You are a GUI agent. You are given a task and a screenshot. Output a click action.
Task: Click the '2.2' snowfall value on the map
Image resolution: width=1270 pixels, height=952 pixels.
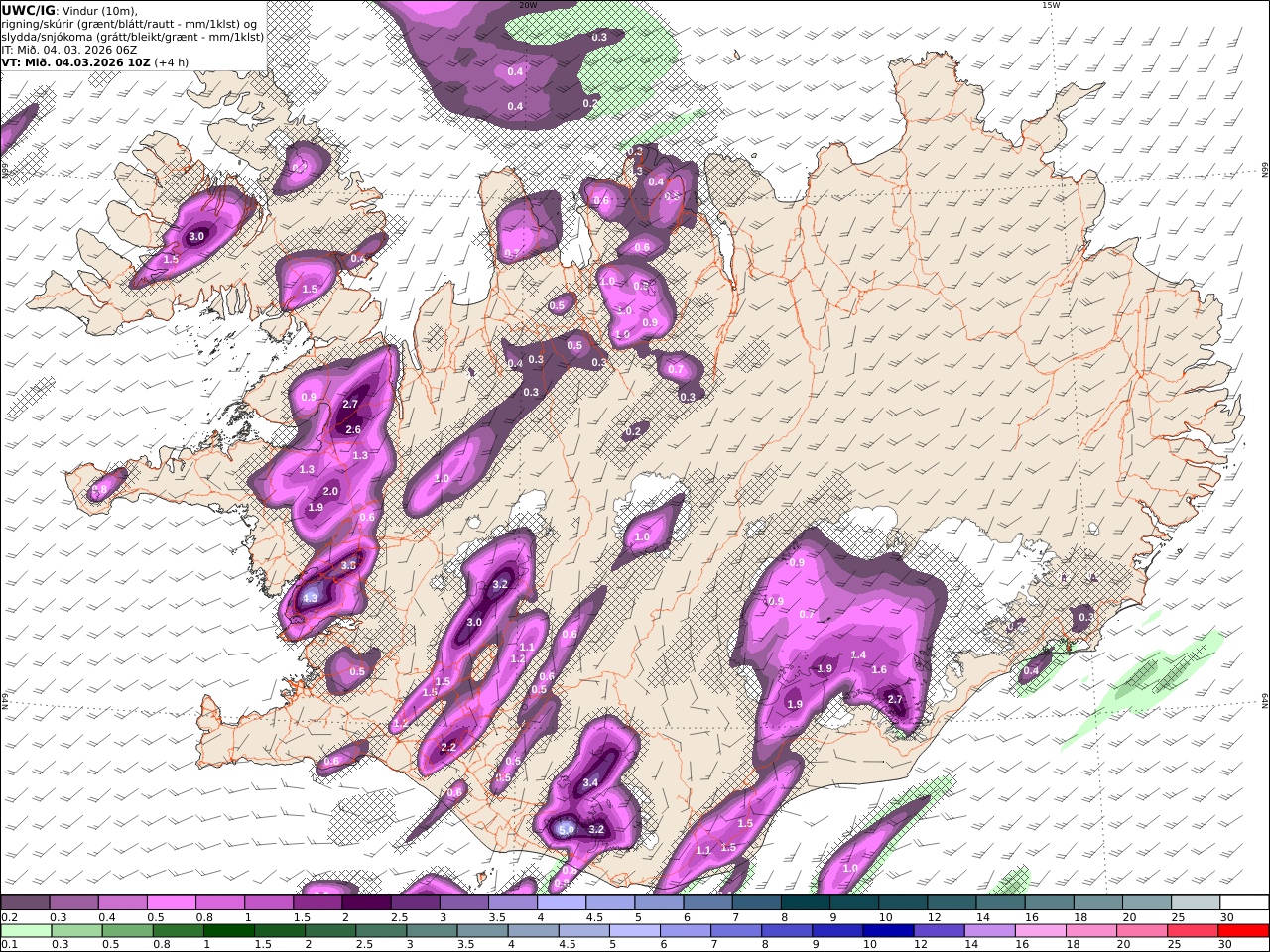pyautogui.click(x=448, y=747)
